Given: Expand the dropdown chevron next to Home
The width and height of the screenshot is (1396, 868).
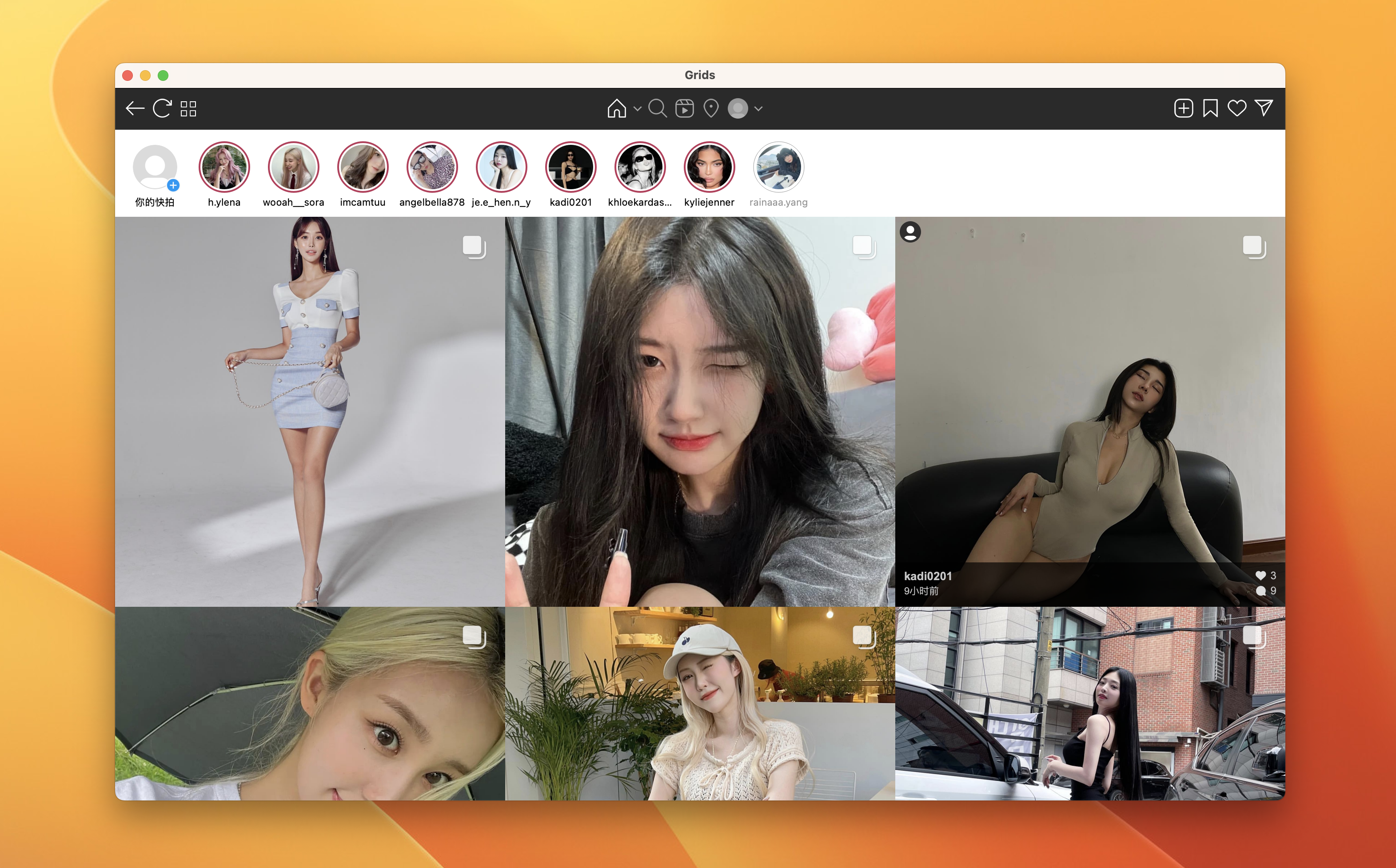Looking at the screenshot, I should tap(637, 108).
